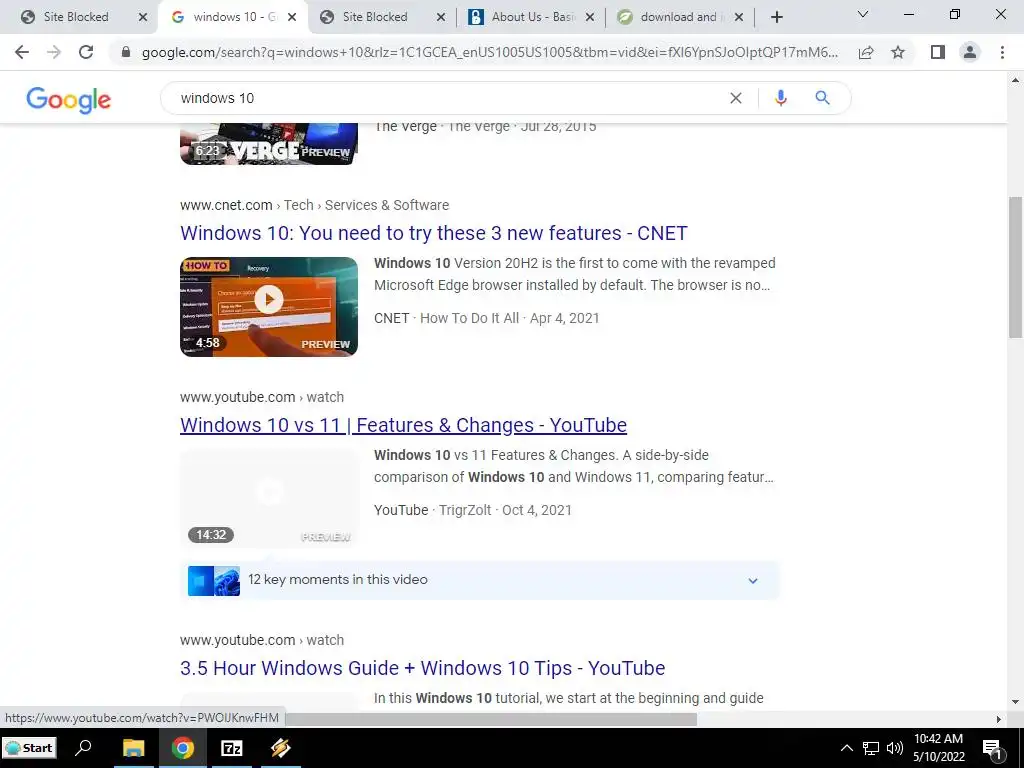Image resolution: width=1024 pixels, height=768 pixels.
Task: Open the browser side panel
Action: click(938, 52)
